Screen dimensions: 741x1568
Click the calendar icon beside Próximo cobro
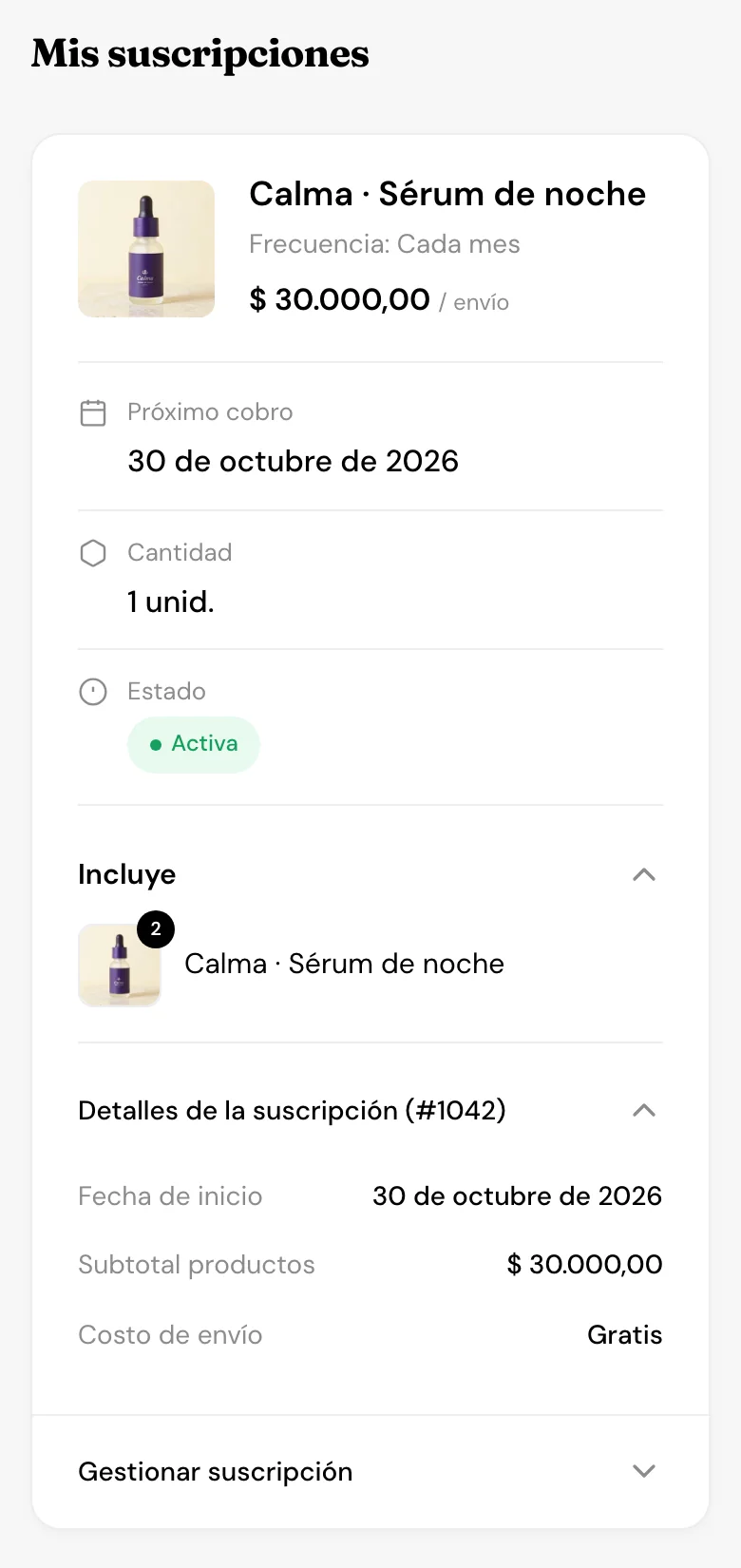coord(93,412)
